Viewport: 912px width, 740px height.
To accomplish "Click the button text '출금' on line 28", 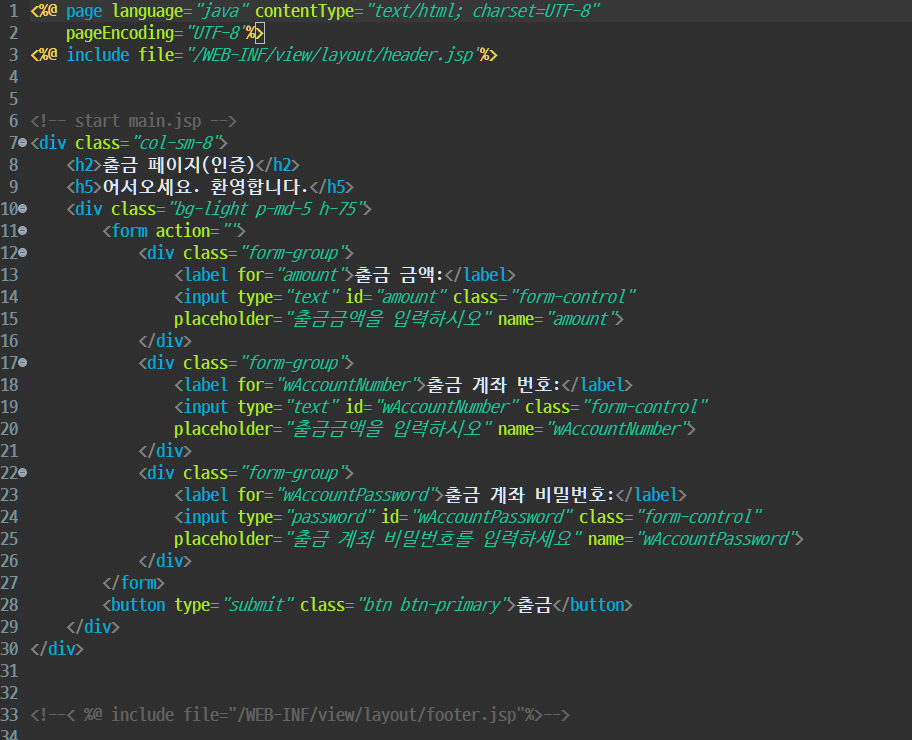I will coord(534,604).
